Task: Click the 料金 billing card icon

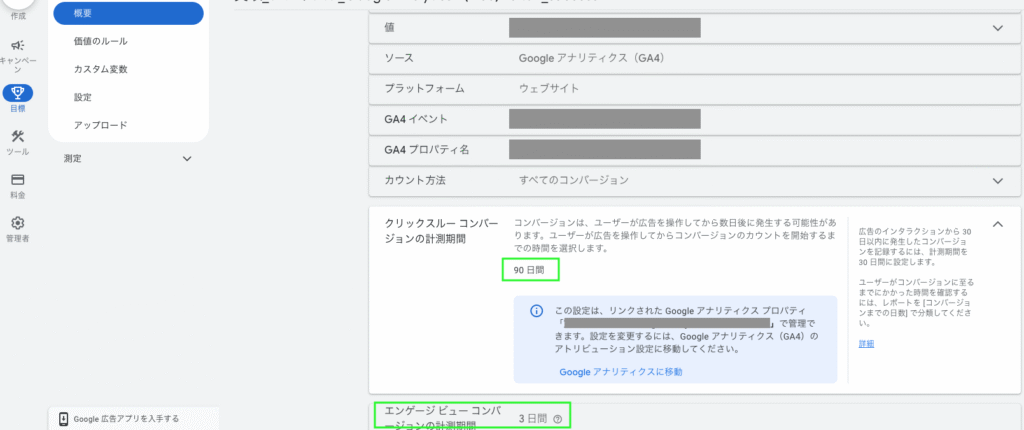Action: [x=18, y=180]
